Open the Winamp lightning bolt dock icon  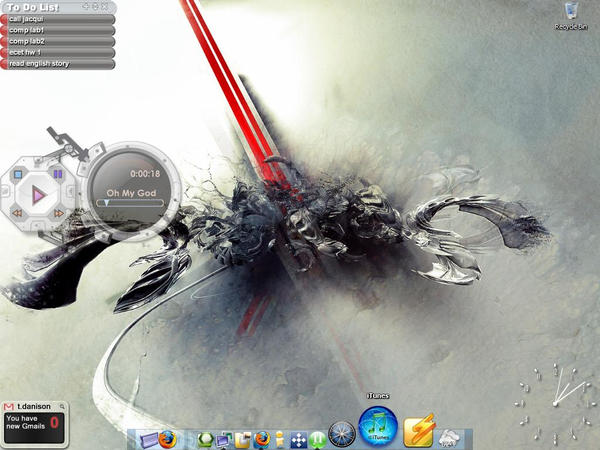419,432
